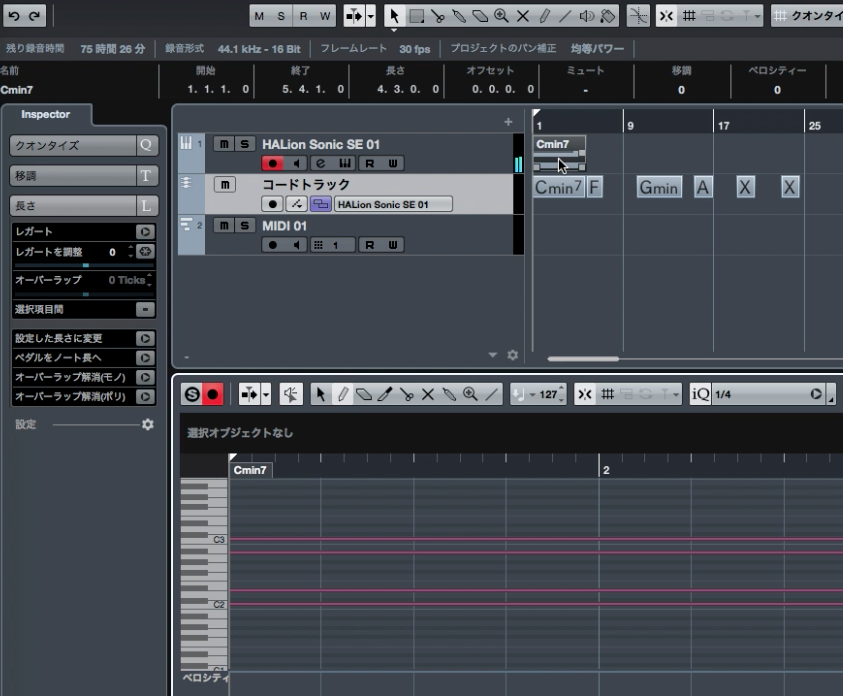Viewport: 843px width, 696px height.
Task: Adjust the レガートを調整 slider
Action: [x=84, y=265]
